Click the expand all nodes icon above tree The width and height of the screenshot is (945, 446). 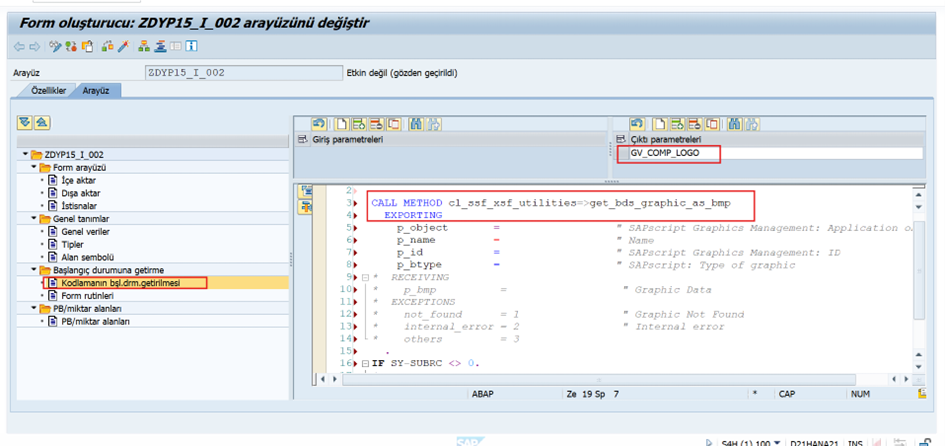pos(25,122)
